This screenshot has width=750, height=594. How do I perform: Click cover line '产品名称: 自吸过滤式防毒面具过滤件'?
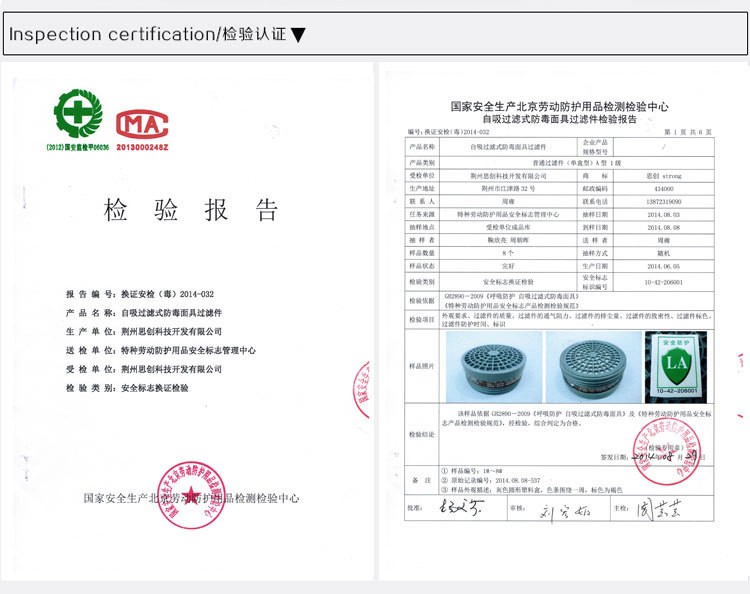pos(144,313)
